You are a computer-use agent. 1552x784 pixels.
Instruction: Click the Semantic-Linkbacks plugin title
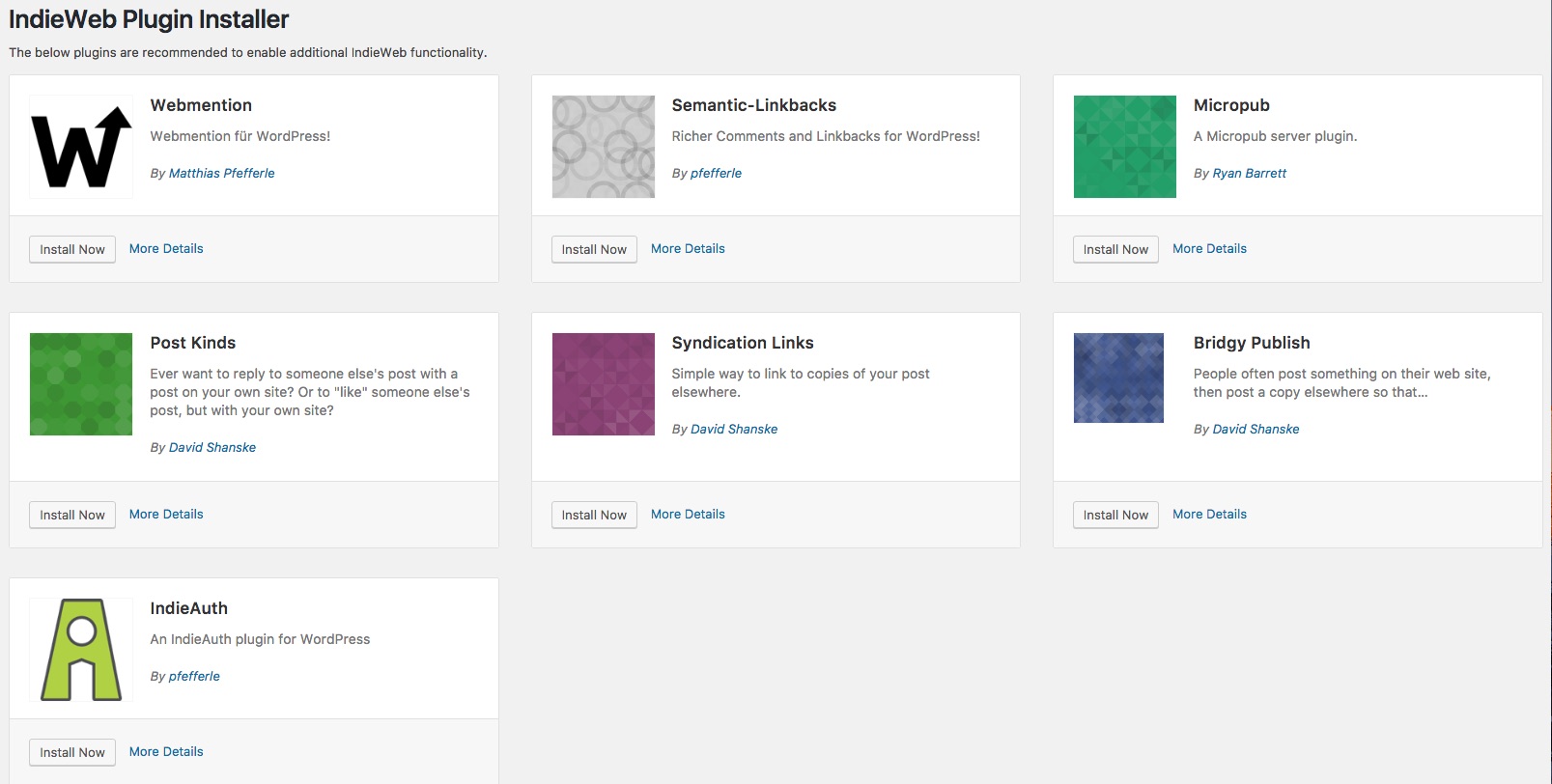tap(754, 105)
